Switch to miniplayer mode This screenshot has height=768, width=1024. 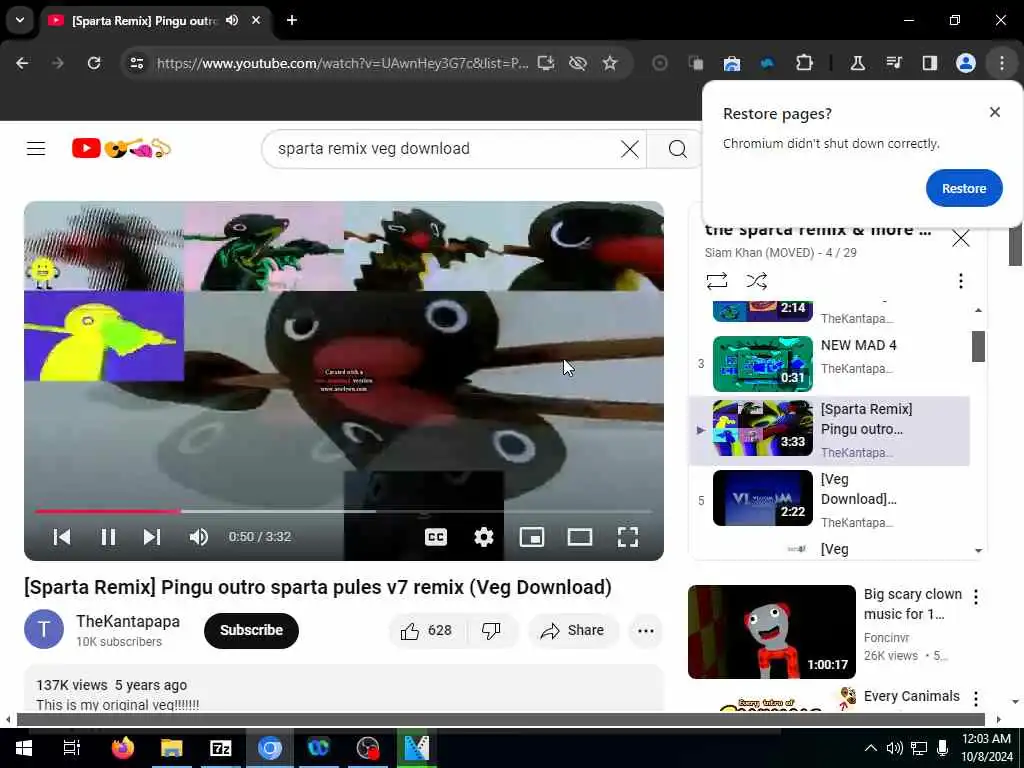coord(532,537)
